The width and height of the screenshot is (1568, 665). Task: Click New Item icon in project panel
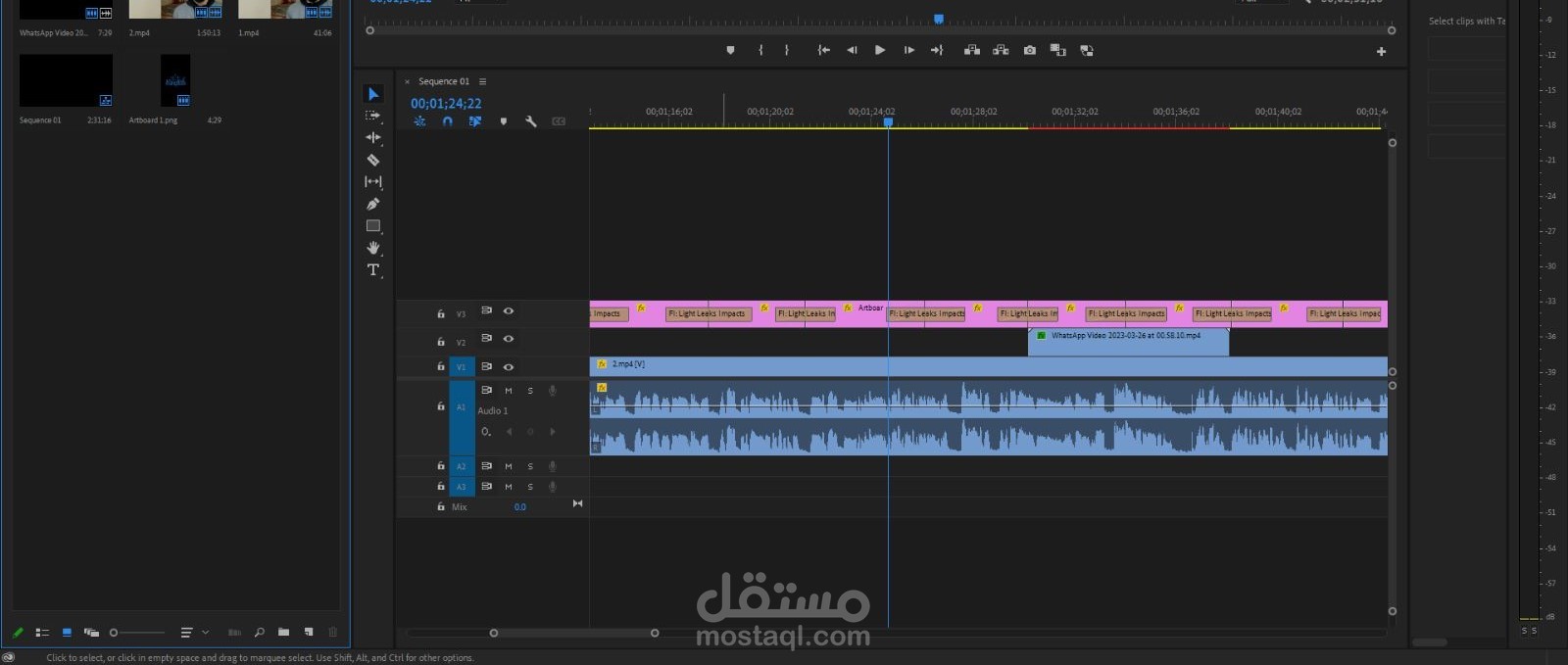coord(309,633)
